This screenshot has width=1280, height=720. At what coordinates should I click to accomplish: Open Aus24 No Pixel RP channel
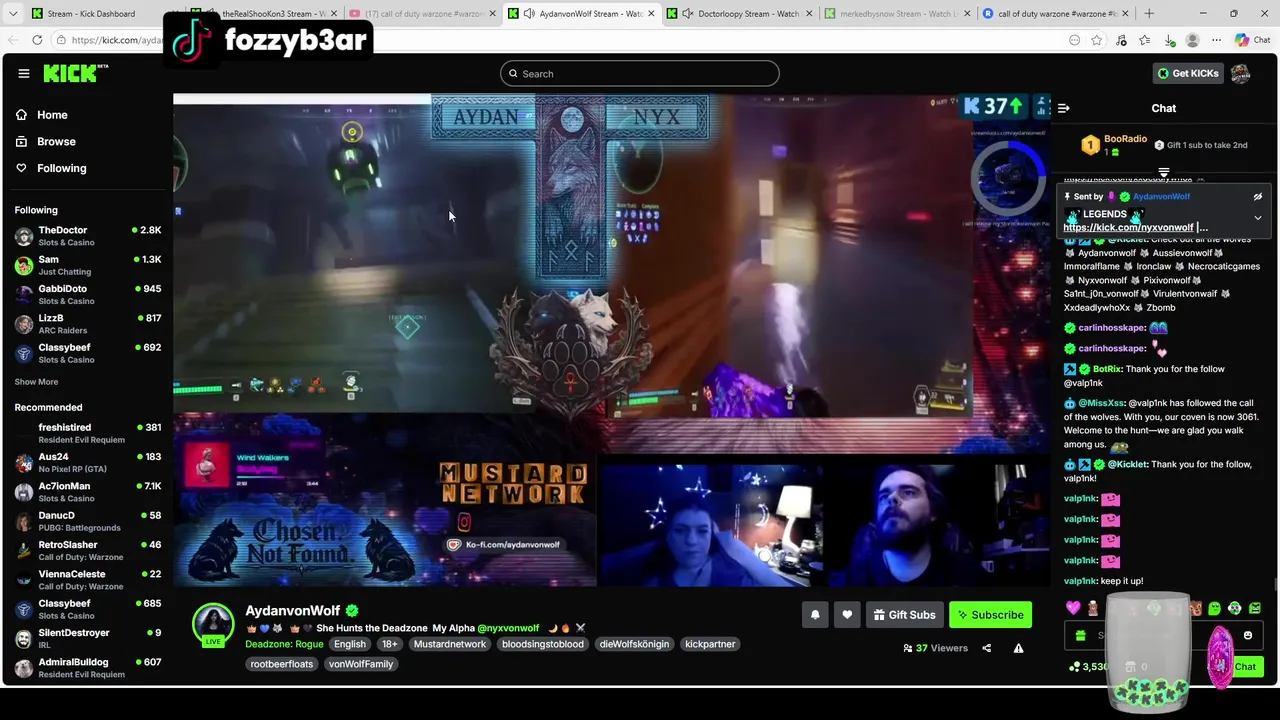(x=88, y=463)
